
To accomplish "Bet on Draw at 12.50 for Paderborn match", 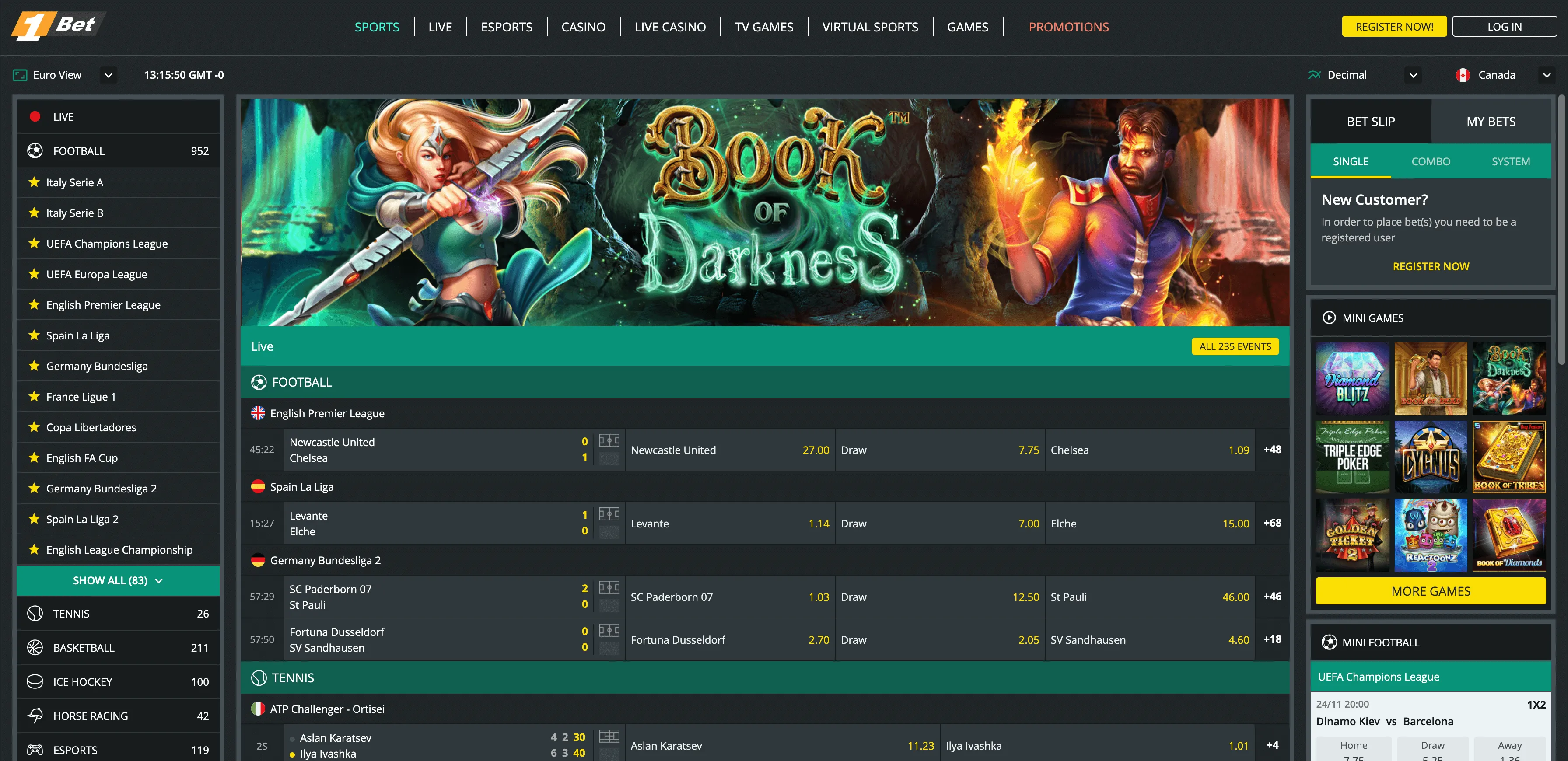I will pyautogui.click(x=939, y=597).
